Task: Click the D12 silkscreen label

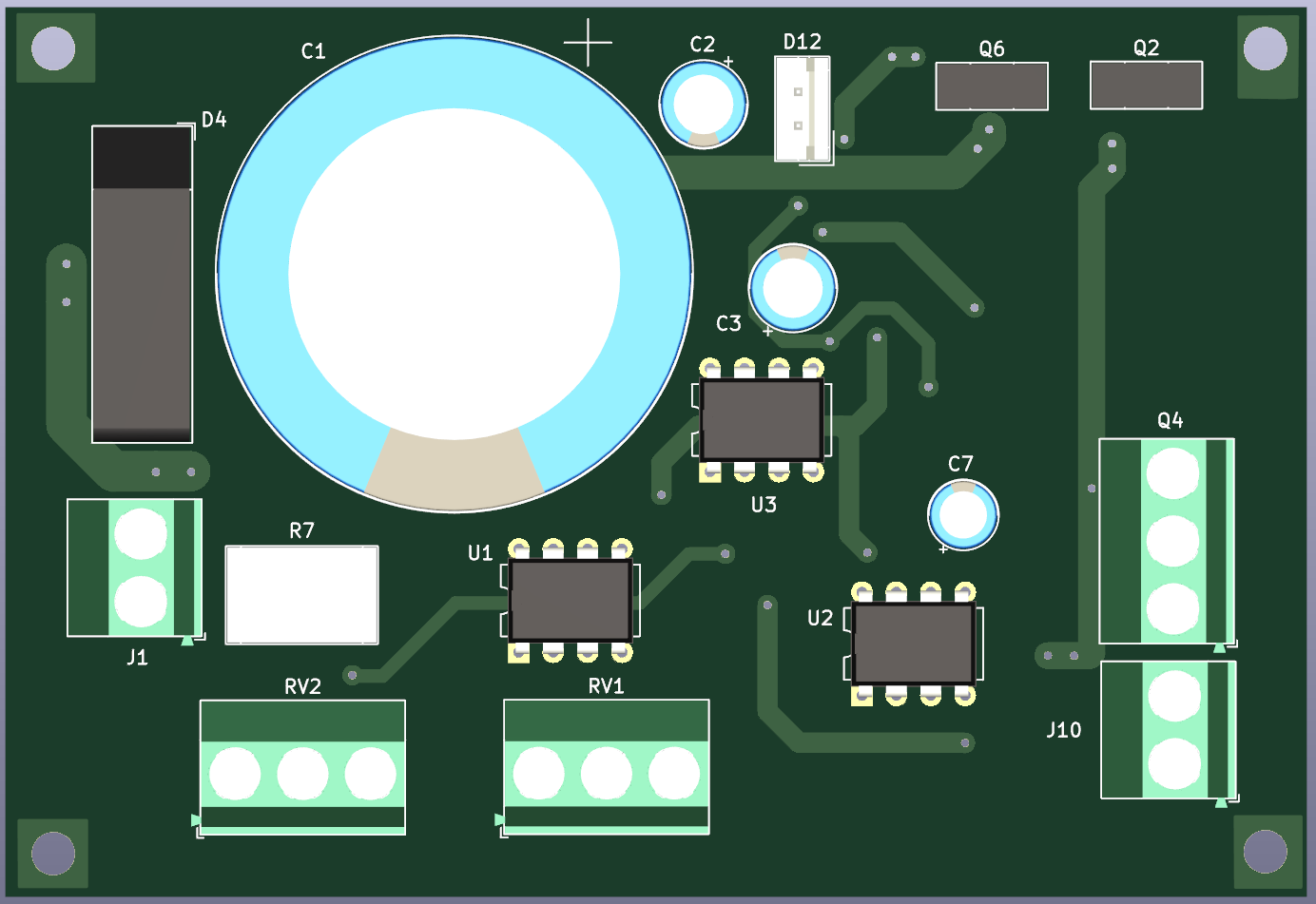Action: (x=802, y=42)
